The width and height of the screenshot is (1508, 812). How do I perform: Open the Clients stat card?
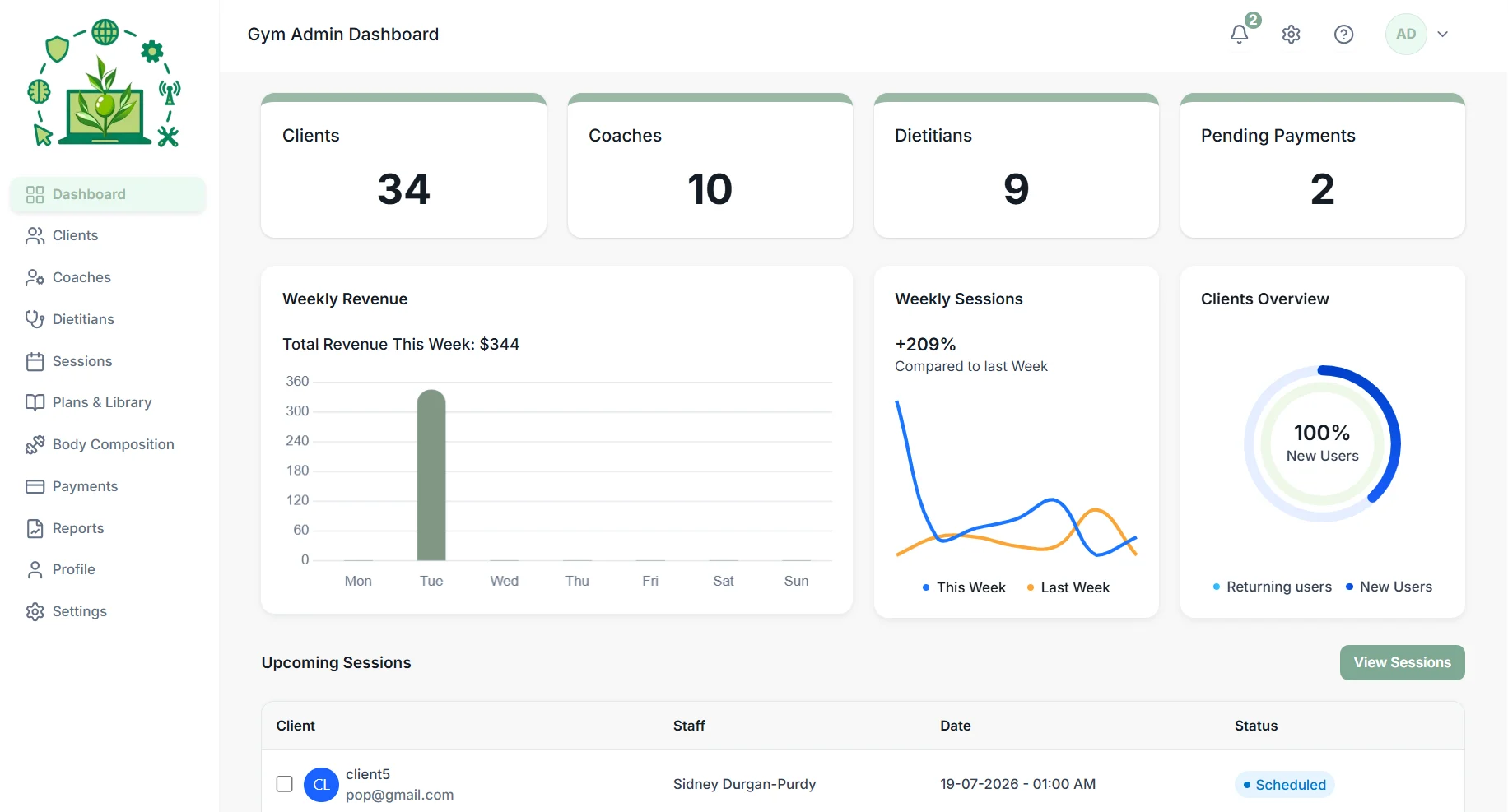point(403,165)
